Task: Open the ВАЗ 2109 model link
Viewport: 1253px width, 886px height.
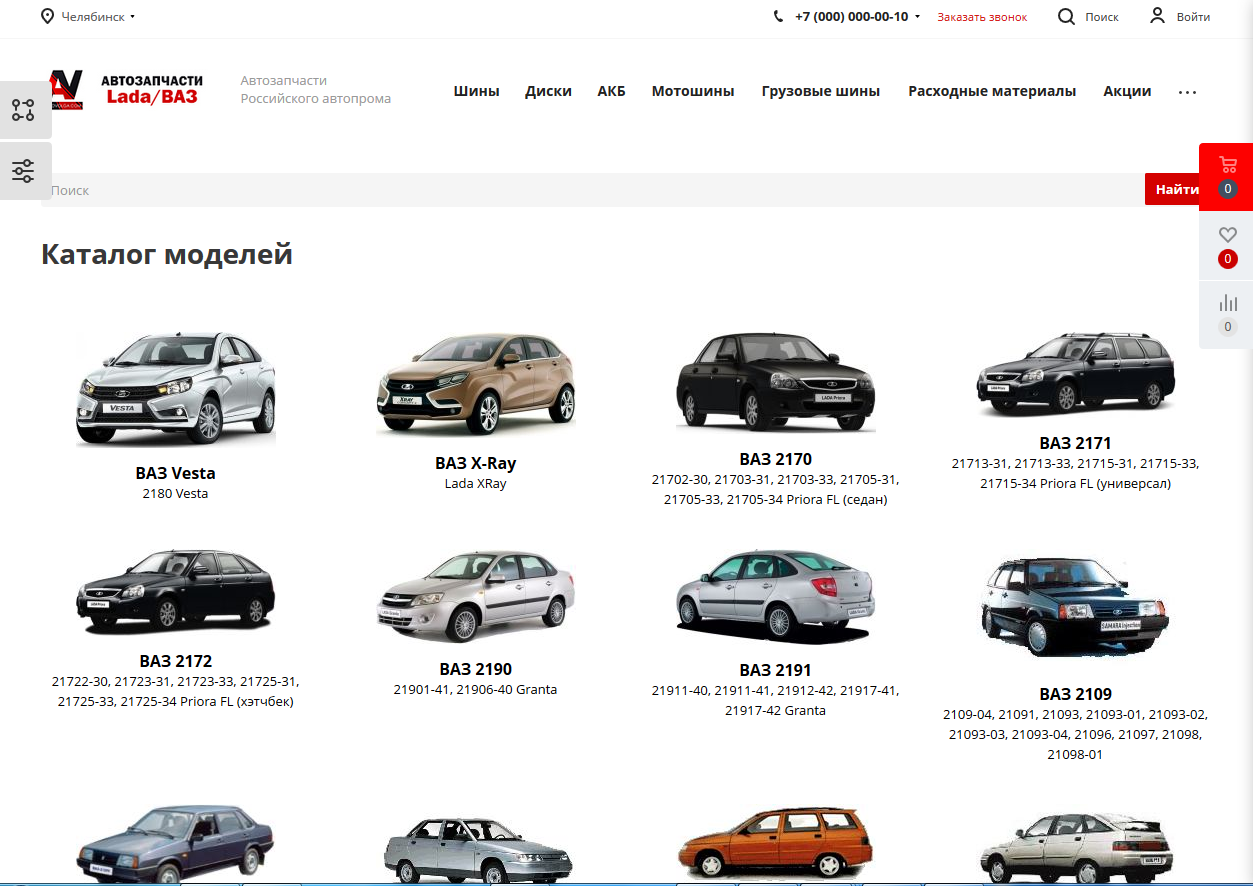Action: click(1076, 694)
